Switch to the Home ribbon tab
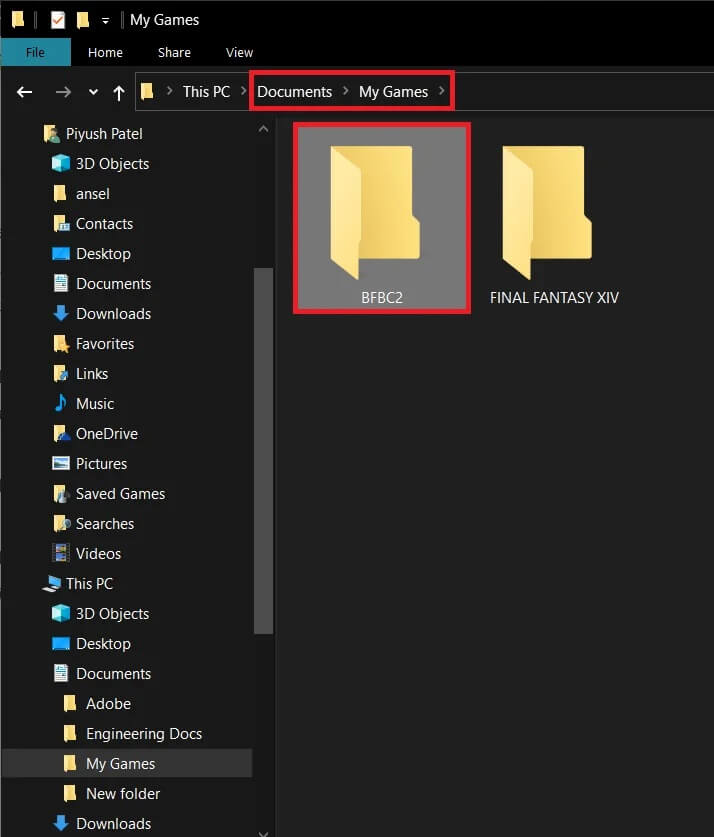Viewport: 714px width, 837px height. [105, 52]
